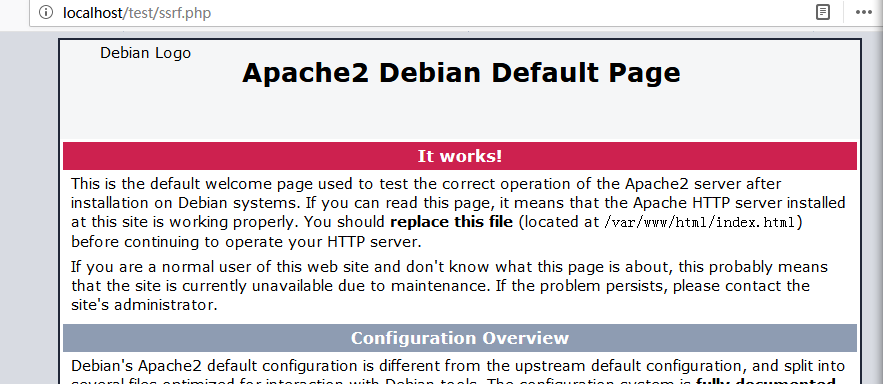
Task: Open the site information icon
Action: (46, 12)
